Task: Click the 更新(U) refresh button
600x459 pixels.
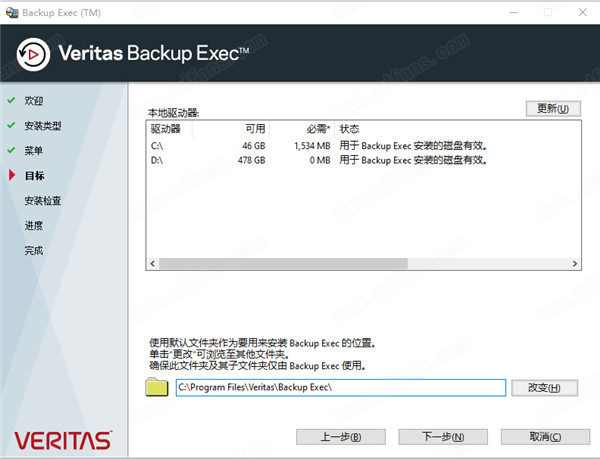Action: point(553,109)
